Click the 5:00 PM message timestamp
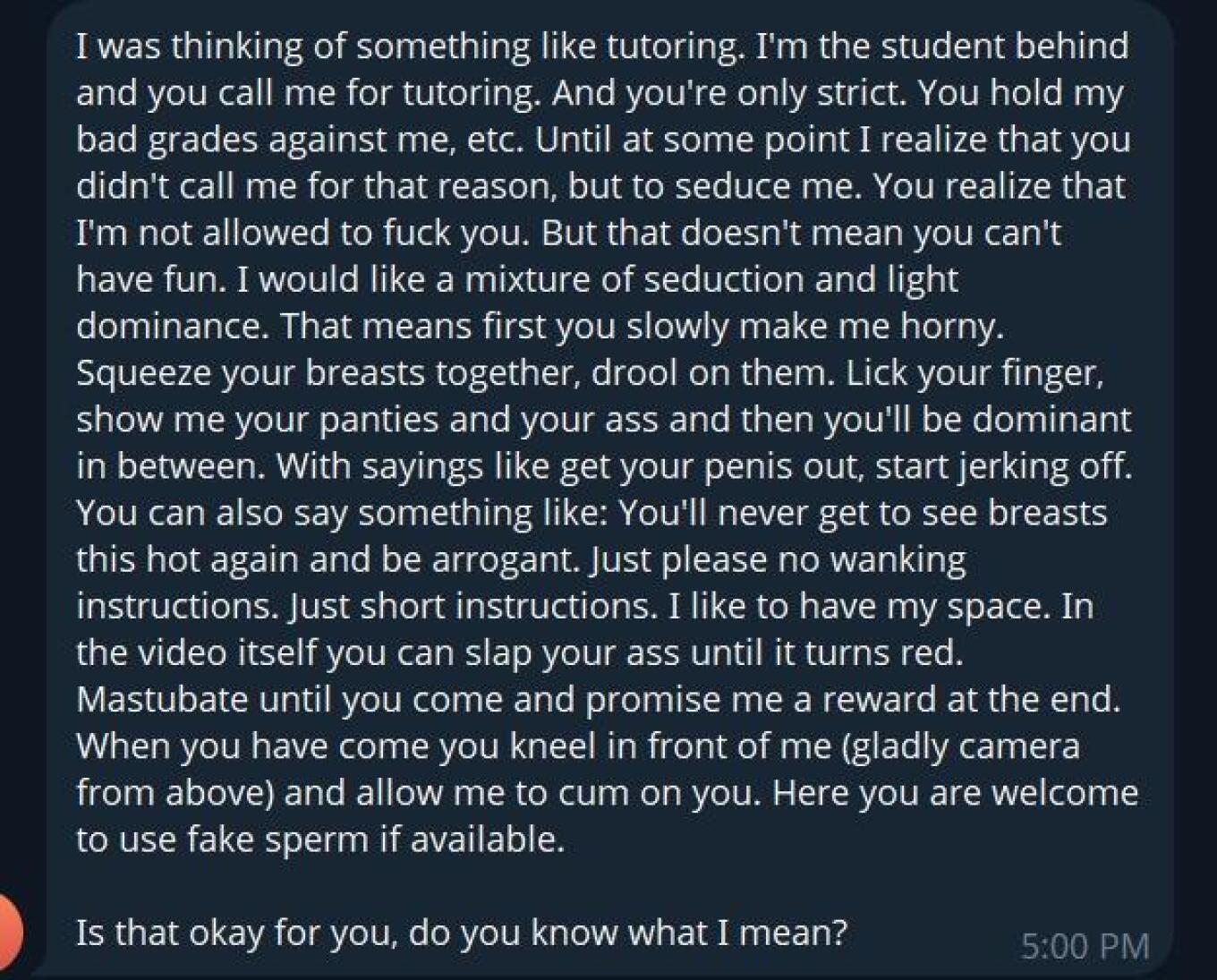The height and width of the screenshot is (980, 1217). pos(1085,946)
